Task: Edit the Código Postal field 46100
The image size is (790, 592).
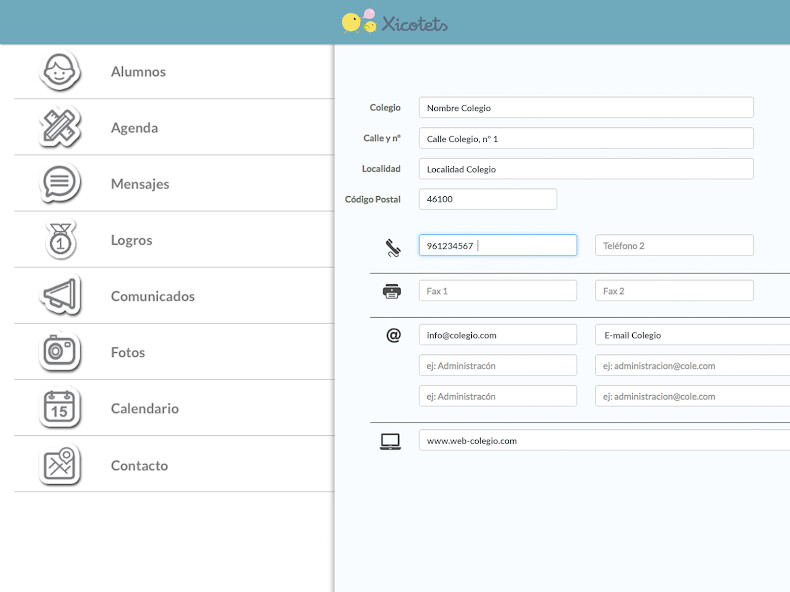Action: [x=488, y=199]
